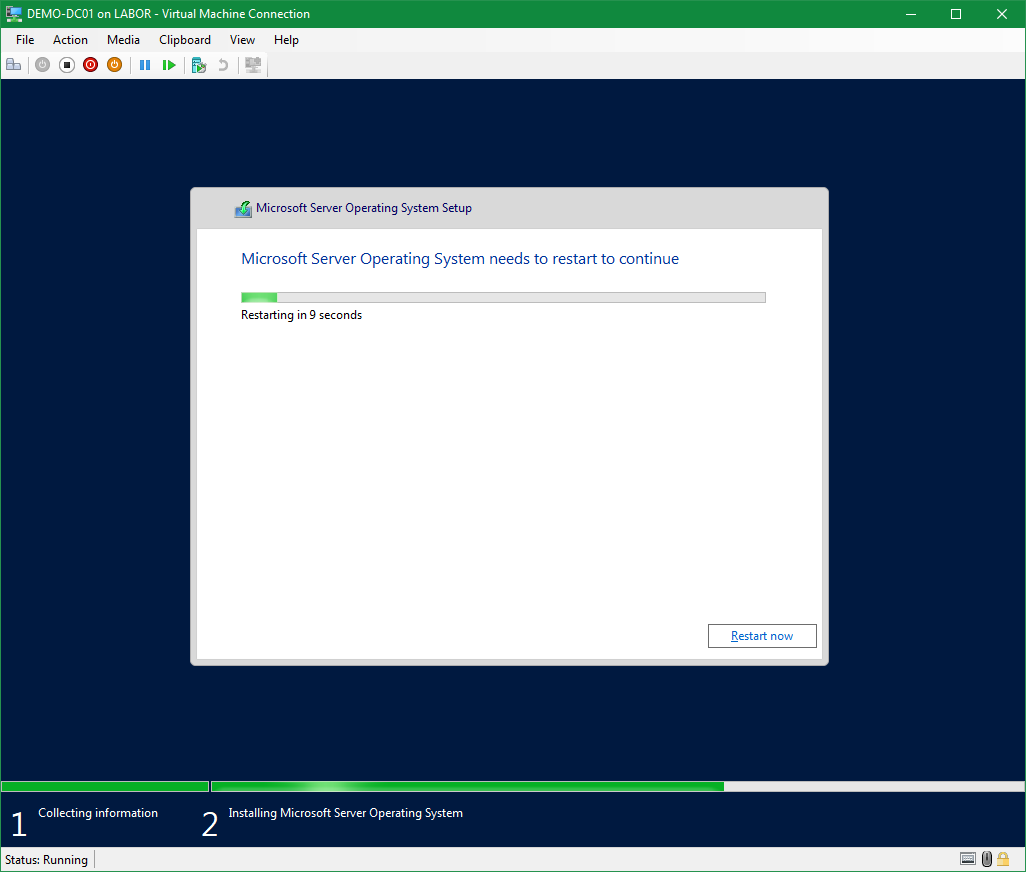Screen dimensions: 1026x872
Task: Open the Media menu
Action: (x=123, y=40)
